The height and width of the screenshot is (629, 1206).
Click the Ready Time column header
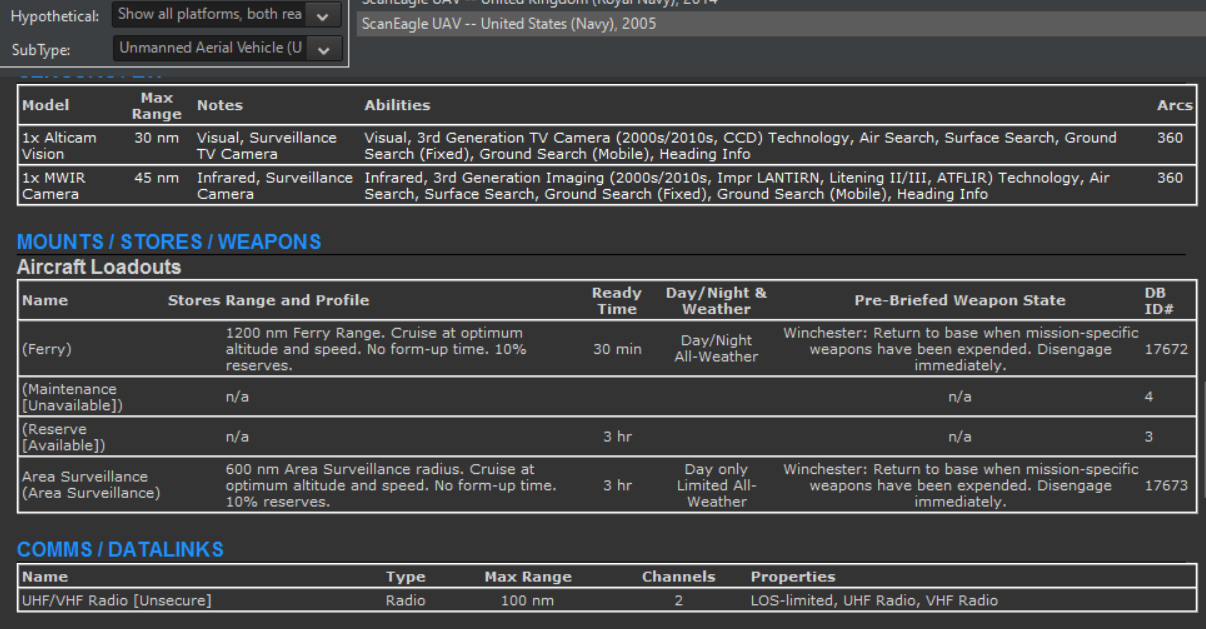(617, 301)
